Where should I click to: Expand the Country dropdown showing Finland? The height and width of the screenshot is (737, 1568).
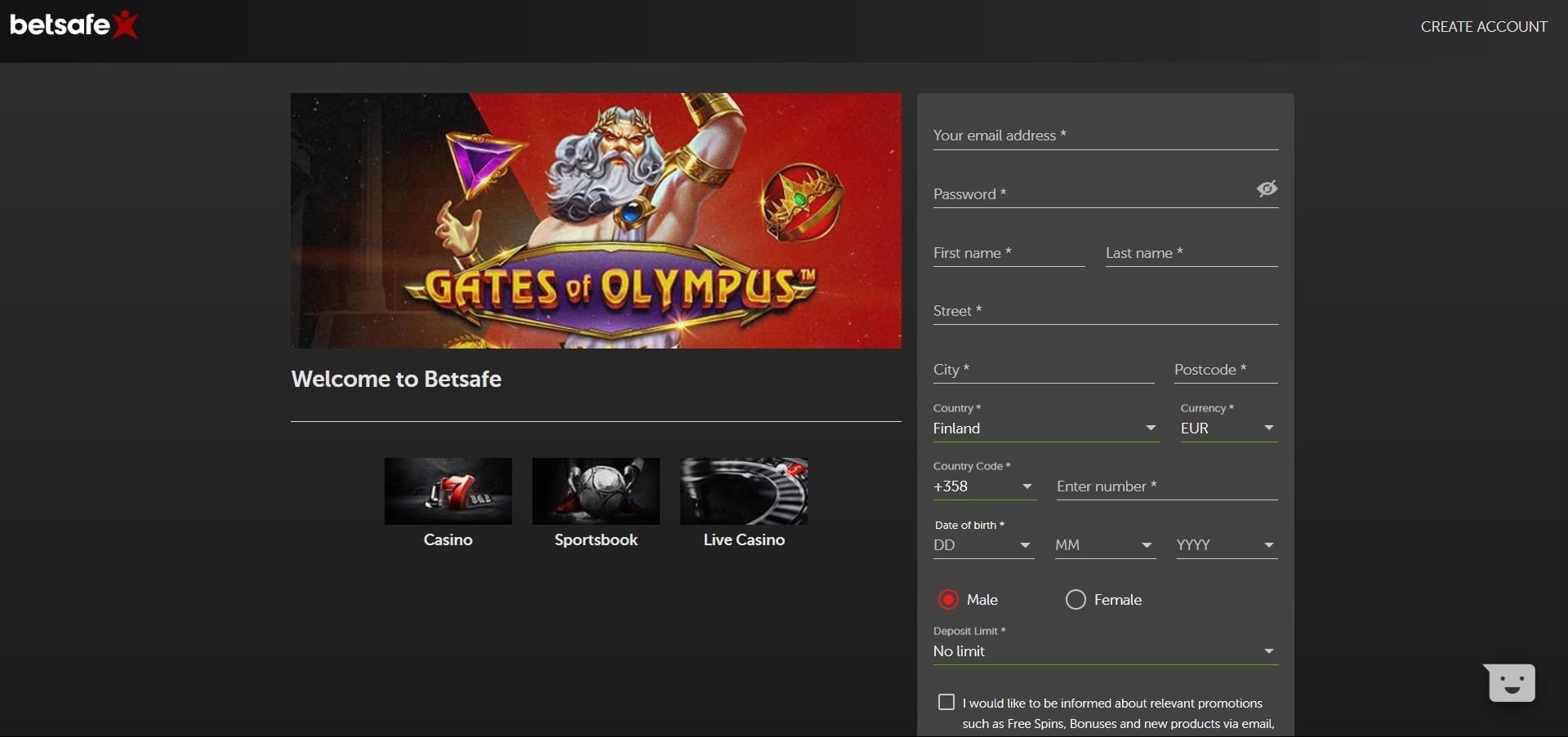[1045, 428]
